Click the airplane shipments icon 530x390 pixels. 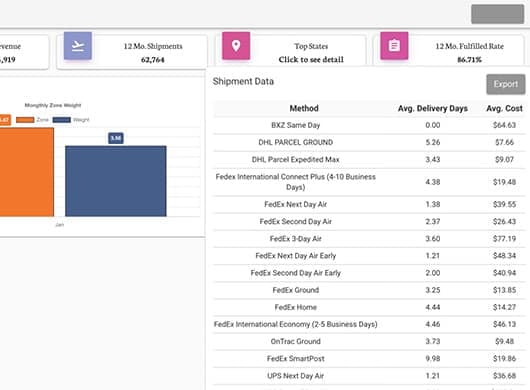point(78,46)
